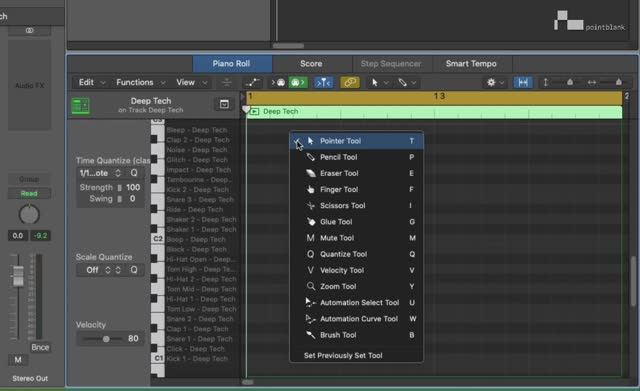640x391 pixels.
Task: Click the green drum region icon
Action: [81, 106]
